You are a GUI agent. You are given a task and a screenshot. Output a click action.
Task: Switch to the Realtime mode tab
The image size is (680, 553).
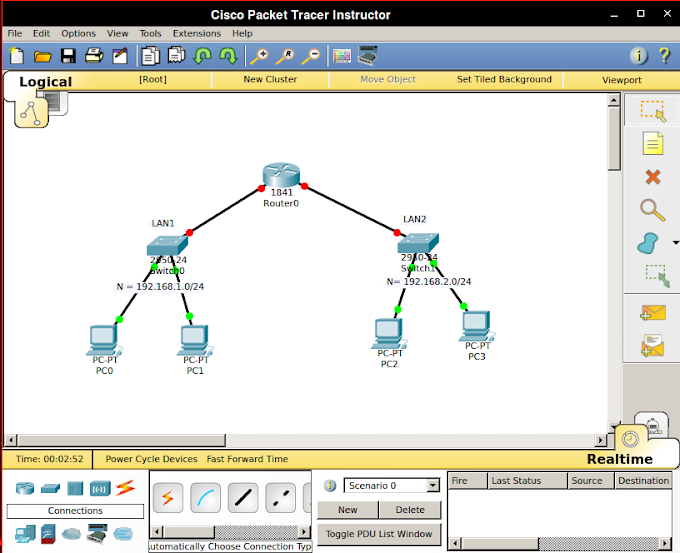click(619, 459)
